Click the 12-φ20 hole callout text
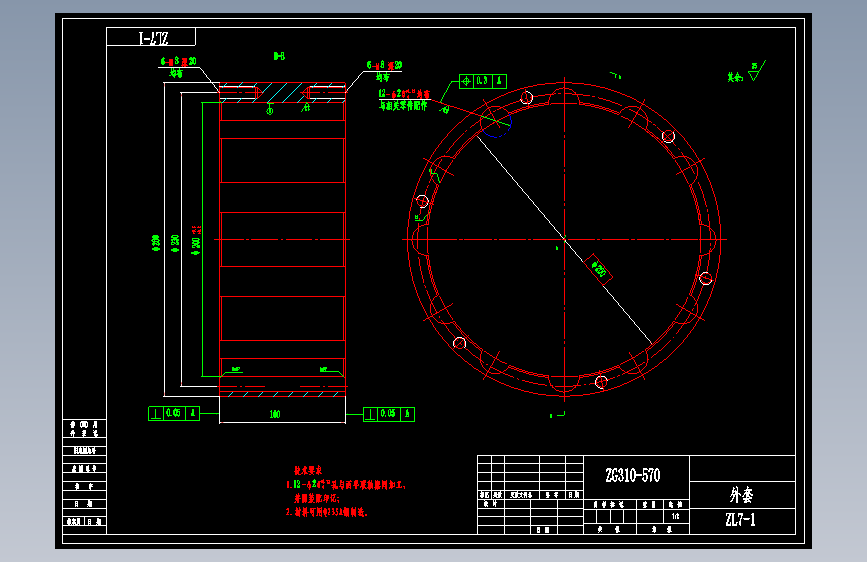867x562 pixels. coord(404,94)
